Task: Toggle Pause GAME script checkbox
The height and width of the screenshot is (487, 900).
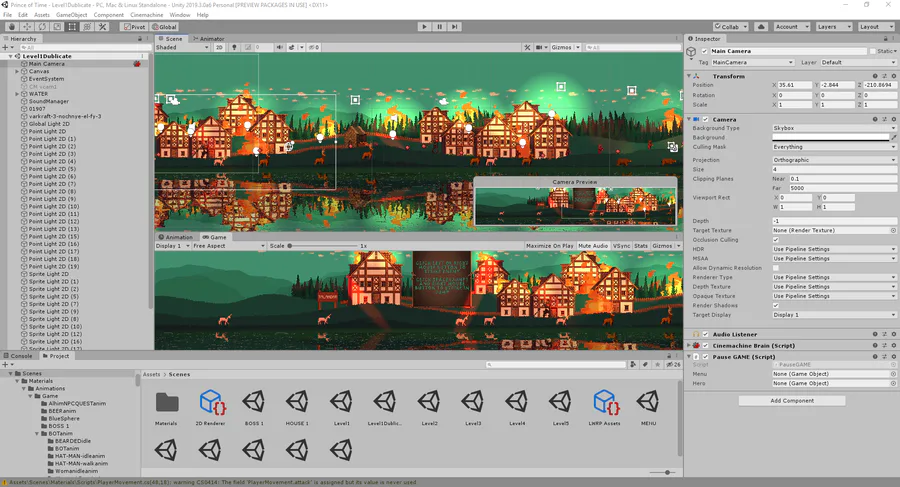Action: [705, 357]
